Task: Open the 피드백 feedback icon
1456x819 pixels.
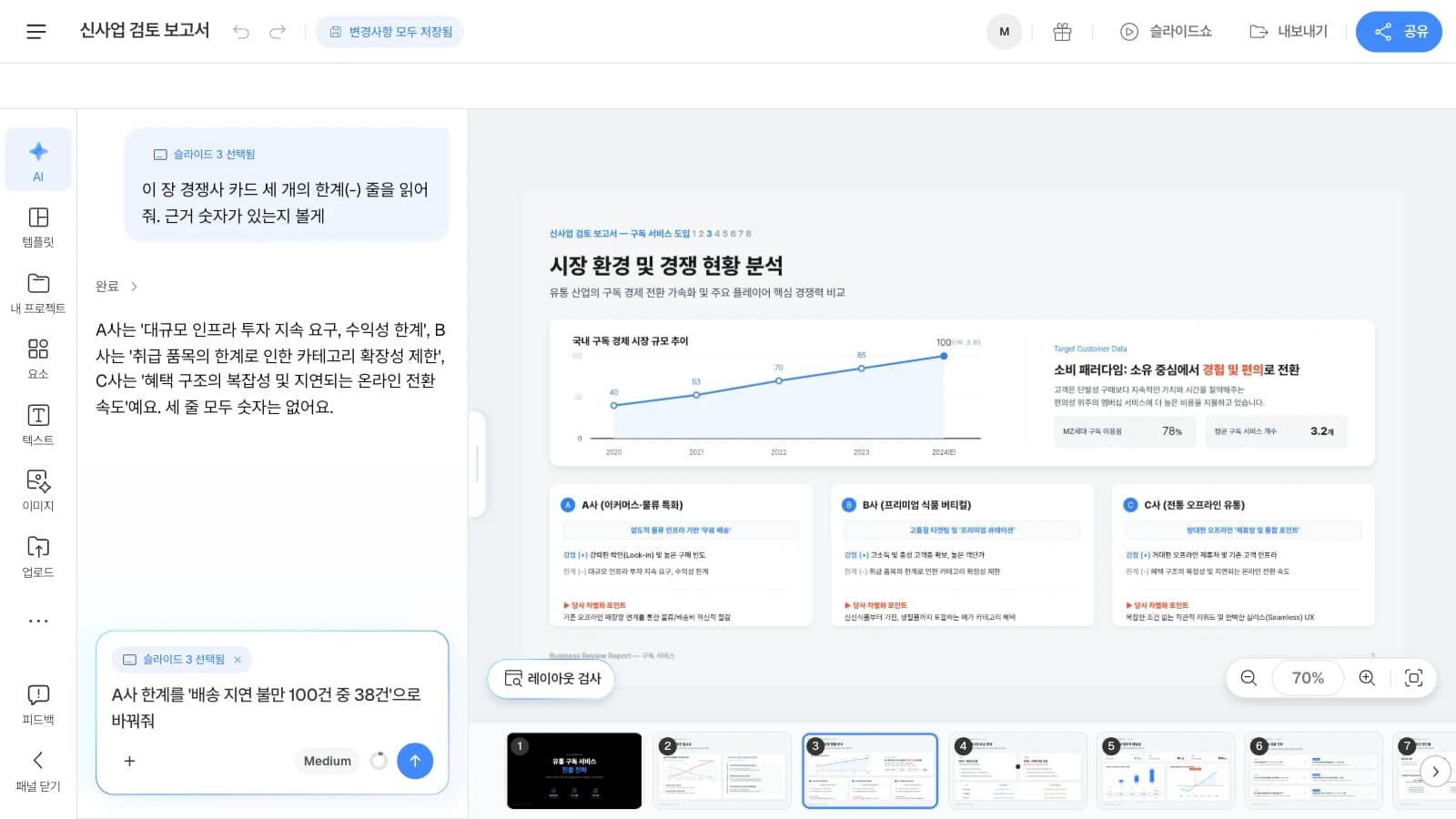Action: pyautogui.click(x=38, y=704)
